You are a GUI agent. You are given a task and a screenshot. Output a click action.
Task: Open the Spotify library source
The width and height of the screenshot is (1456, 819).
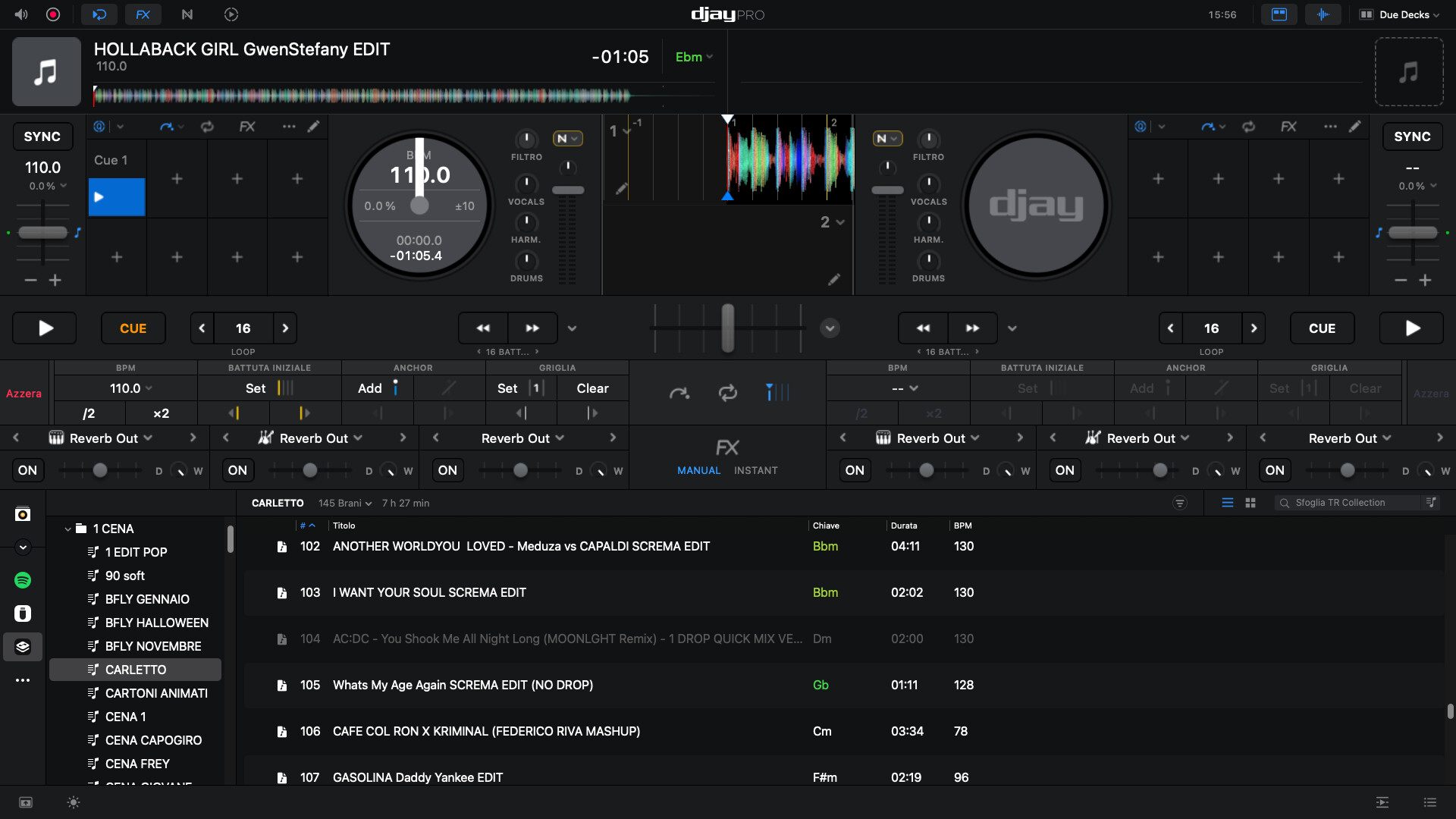(x=23, y=580)
